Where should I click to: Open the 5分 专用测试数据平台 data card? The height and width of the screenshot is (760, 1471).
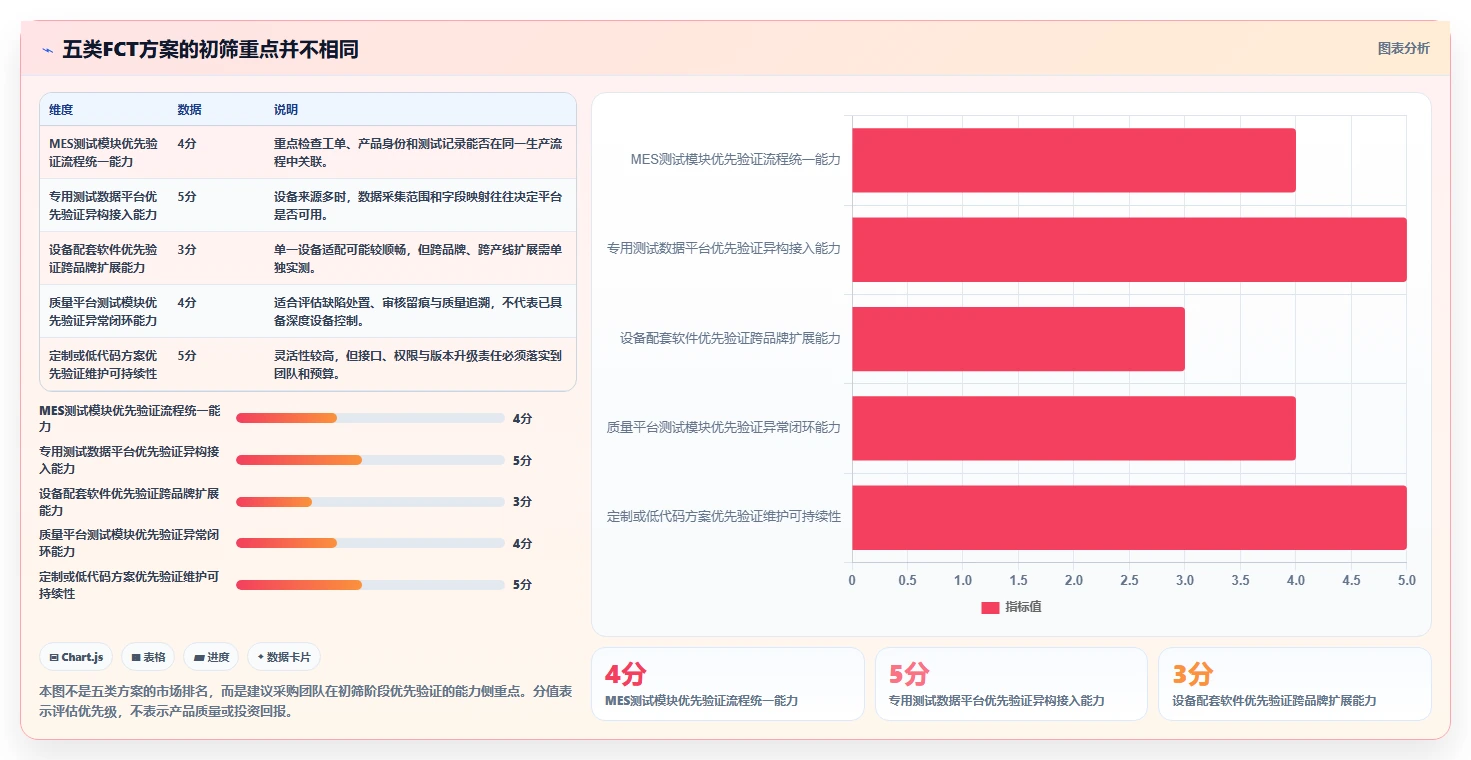[x=1011, y=684]
